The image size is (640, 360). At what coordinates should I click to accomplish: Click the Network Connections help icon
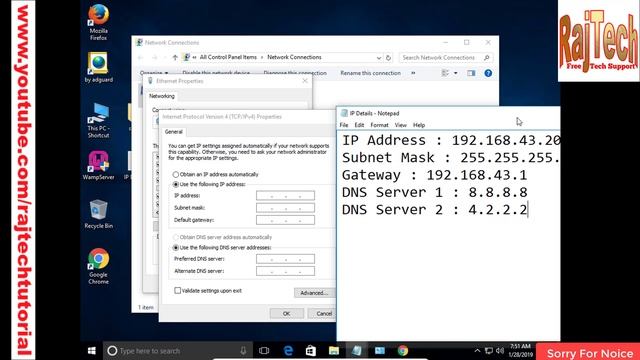point(488,73)
